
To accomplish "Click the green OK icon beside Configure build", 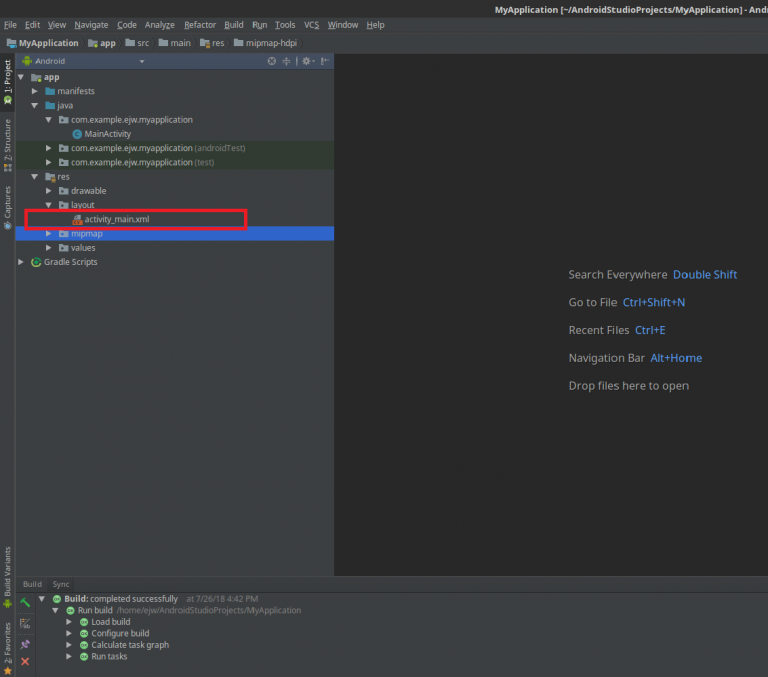I will 84,633.
